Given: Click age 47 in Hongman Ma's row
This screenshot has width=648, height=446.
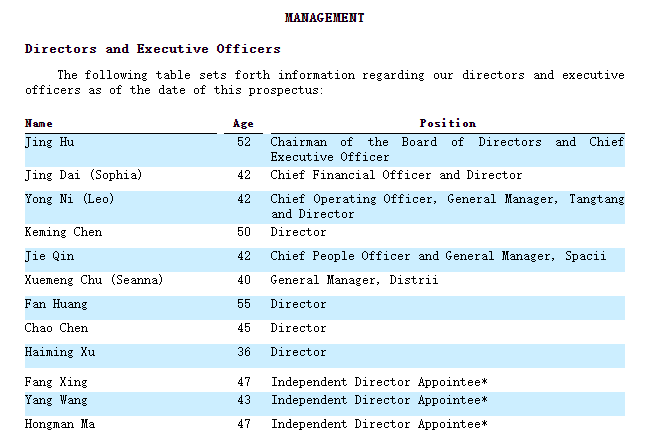Looking at the screenshot, I should click(244, 424).
